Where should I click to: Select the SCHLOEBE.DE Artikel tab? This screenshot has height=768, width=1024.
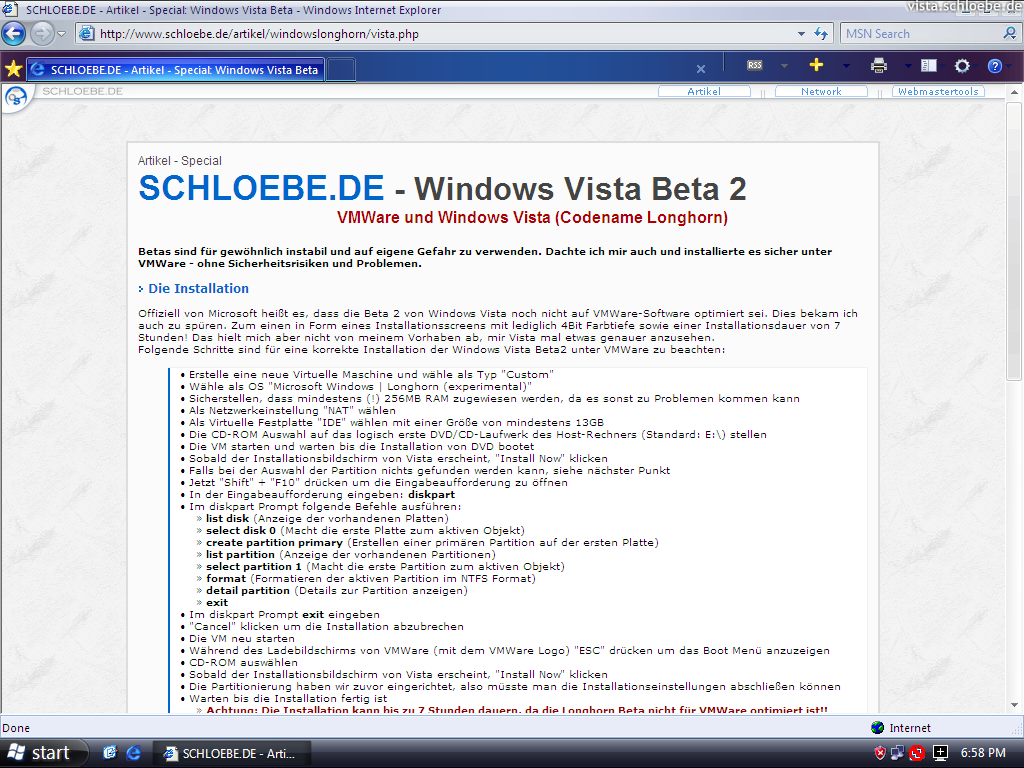point(175,70)
